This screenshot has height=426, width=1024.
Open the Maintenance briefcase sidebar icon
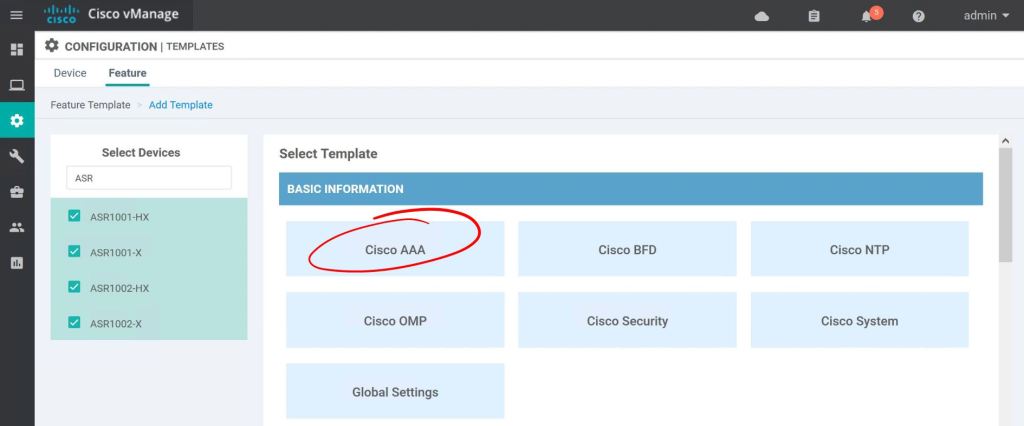pos(16,192)
